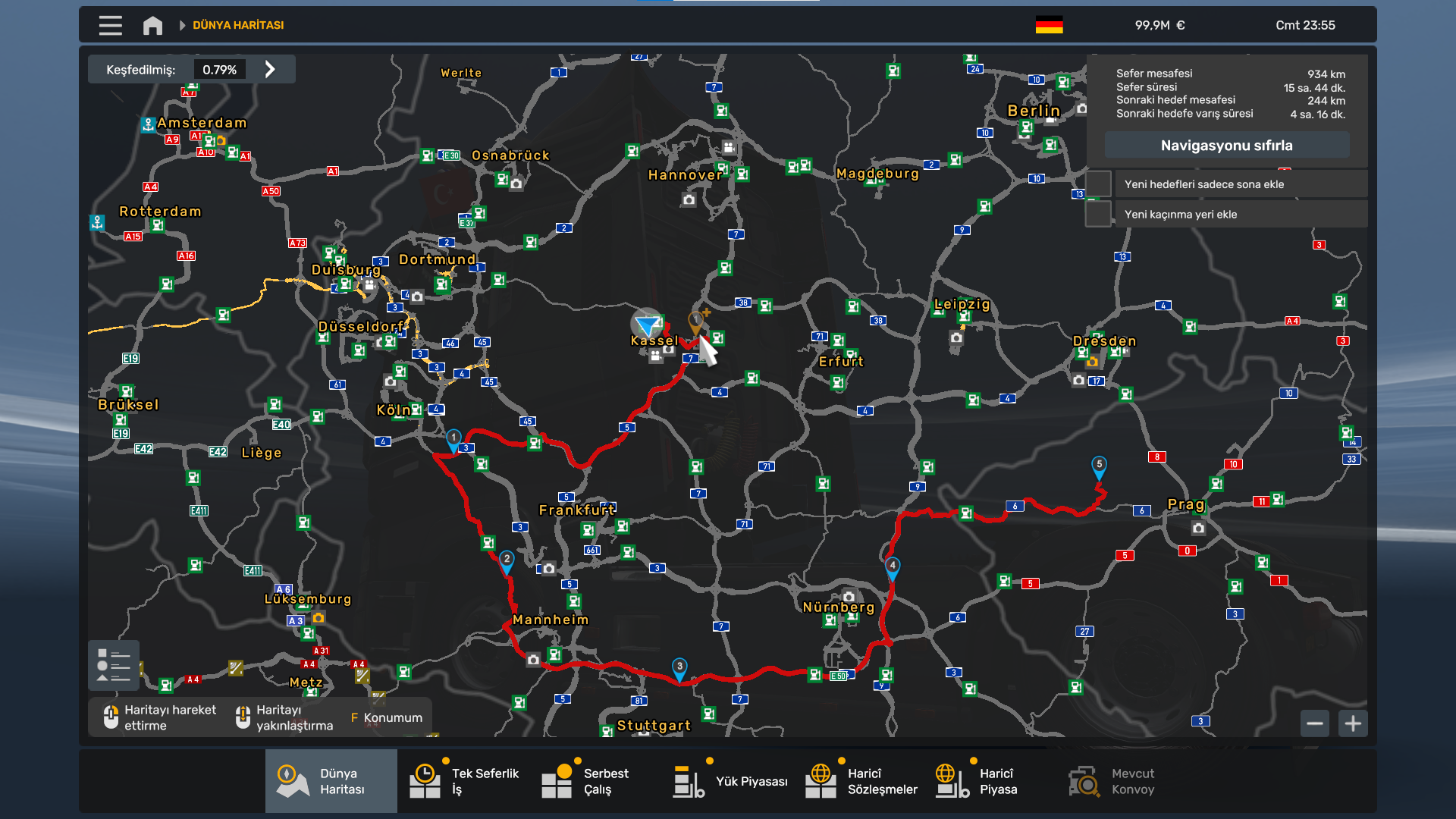Screen dimensions: 1456x819
Task: Click the German flag icon
Action: coord(1049,25)
